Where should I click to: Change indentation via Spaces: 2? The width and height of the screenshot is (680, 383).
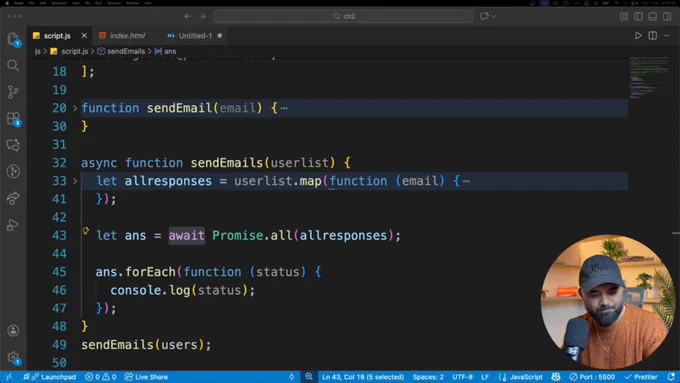[x=428, y=377]
